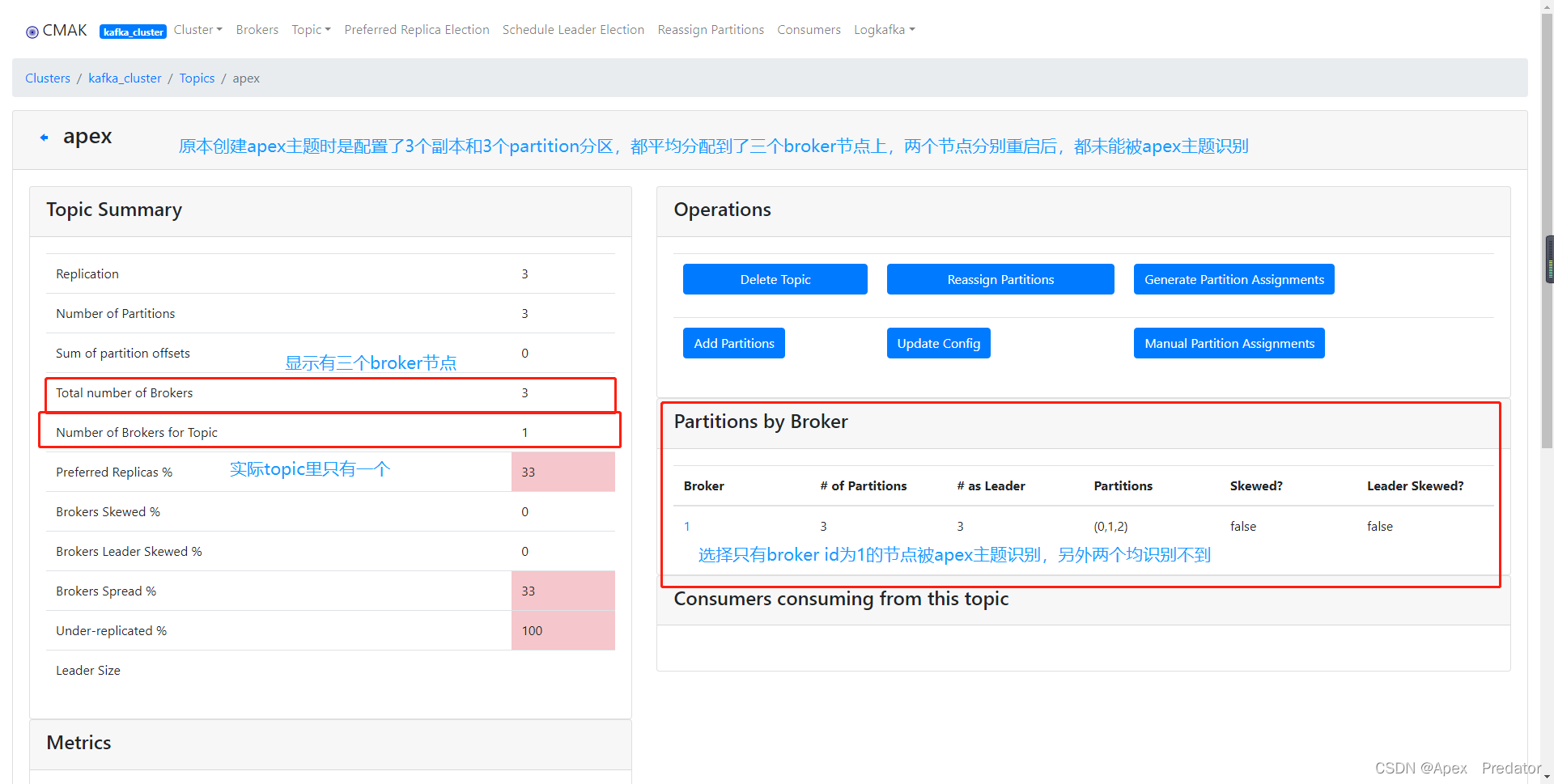Viewport: 1554px width, 784px height.
Task: Click the Partitions (0,1,2) cell
Action: (x=1110, y=527)
